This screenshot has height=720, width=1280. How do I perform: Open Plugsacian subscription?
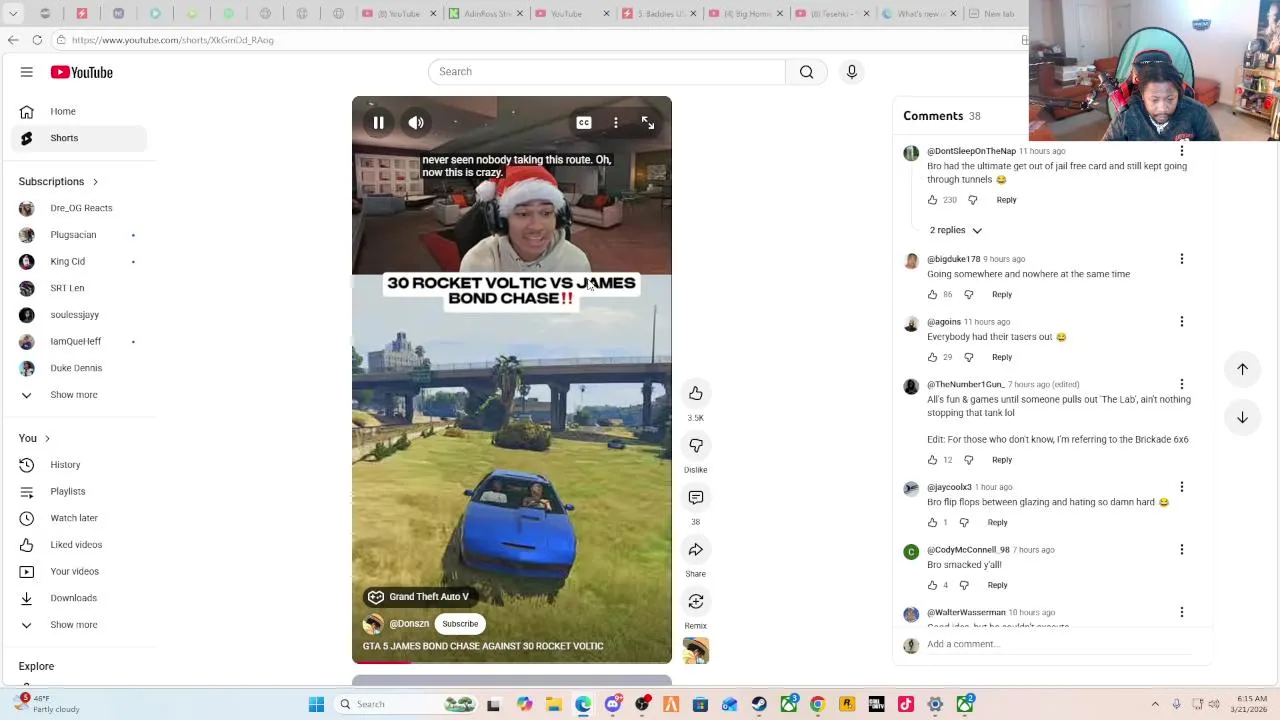[79, 235]
